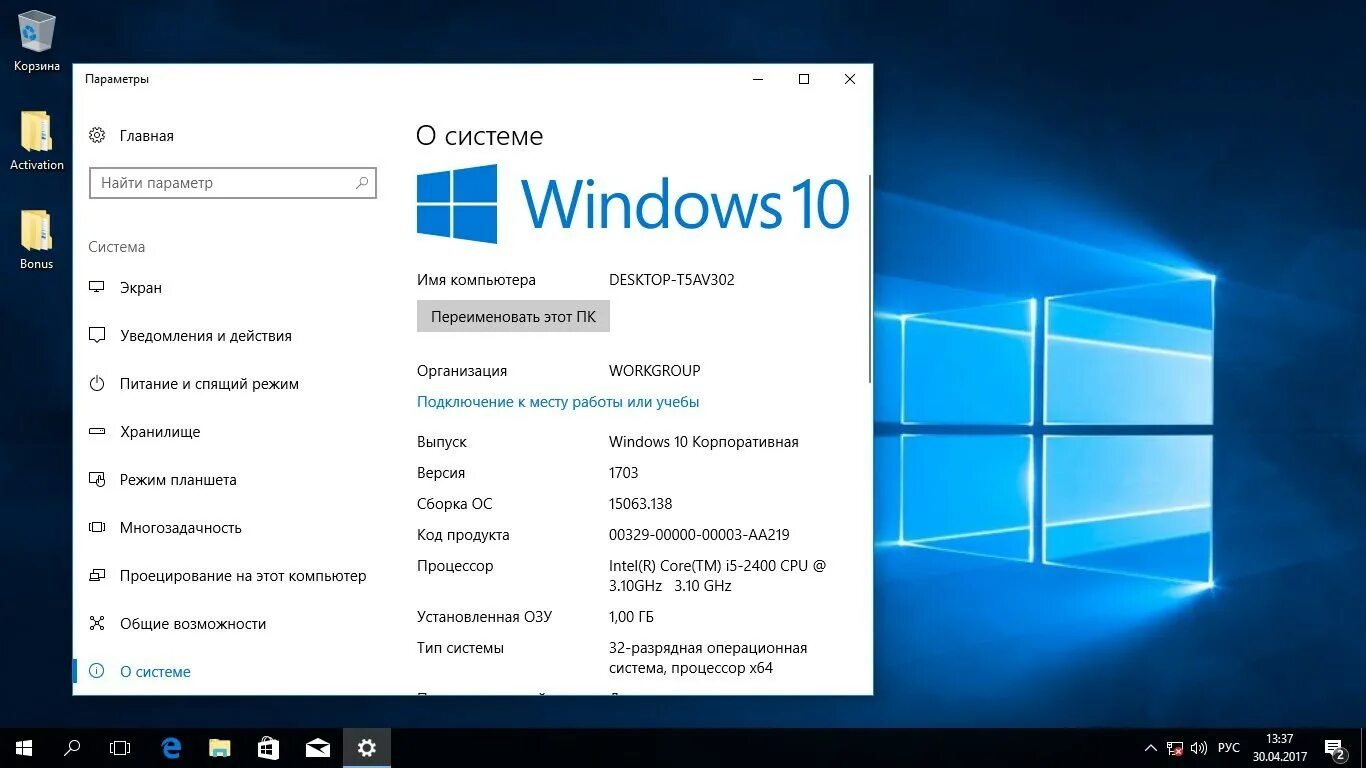Click the РУС input language indicator
Image resolution: width=1366 pixels, height=768 pixels.
point(1229,748)
